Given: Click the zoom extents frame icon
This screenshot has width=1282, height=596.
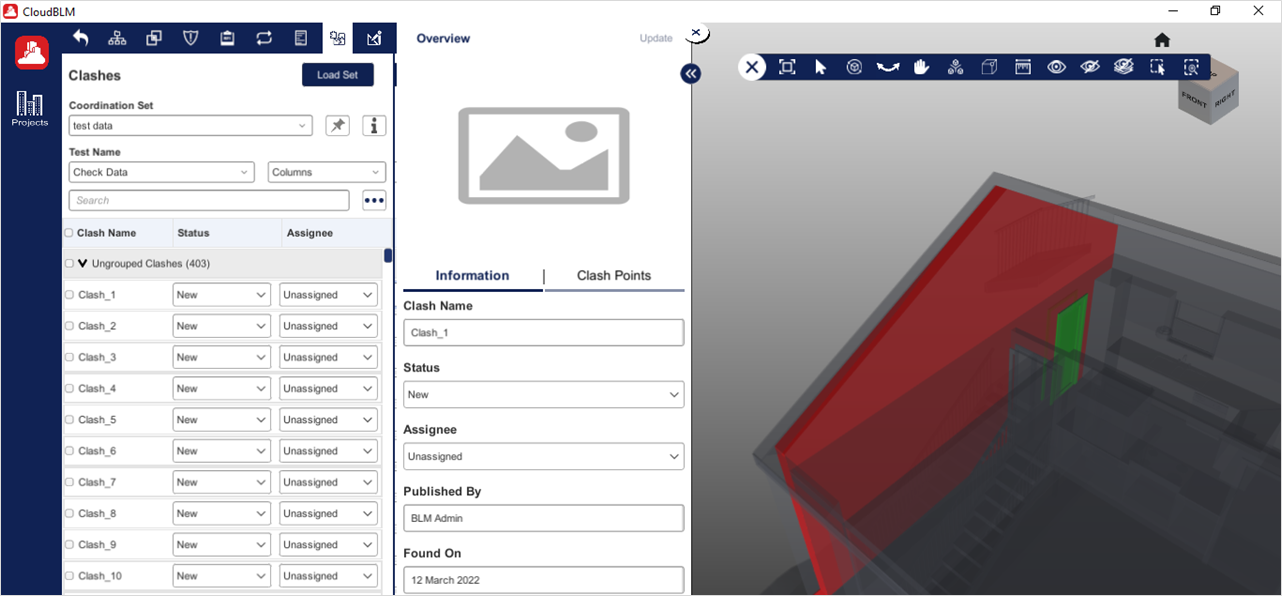Looking at the screenshot, I should coord(787,67).
